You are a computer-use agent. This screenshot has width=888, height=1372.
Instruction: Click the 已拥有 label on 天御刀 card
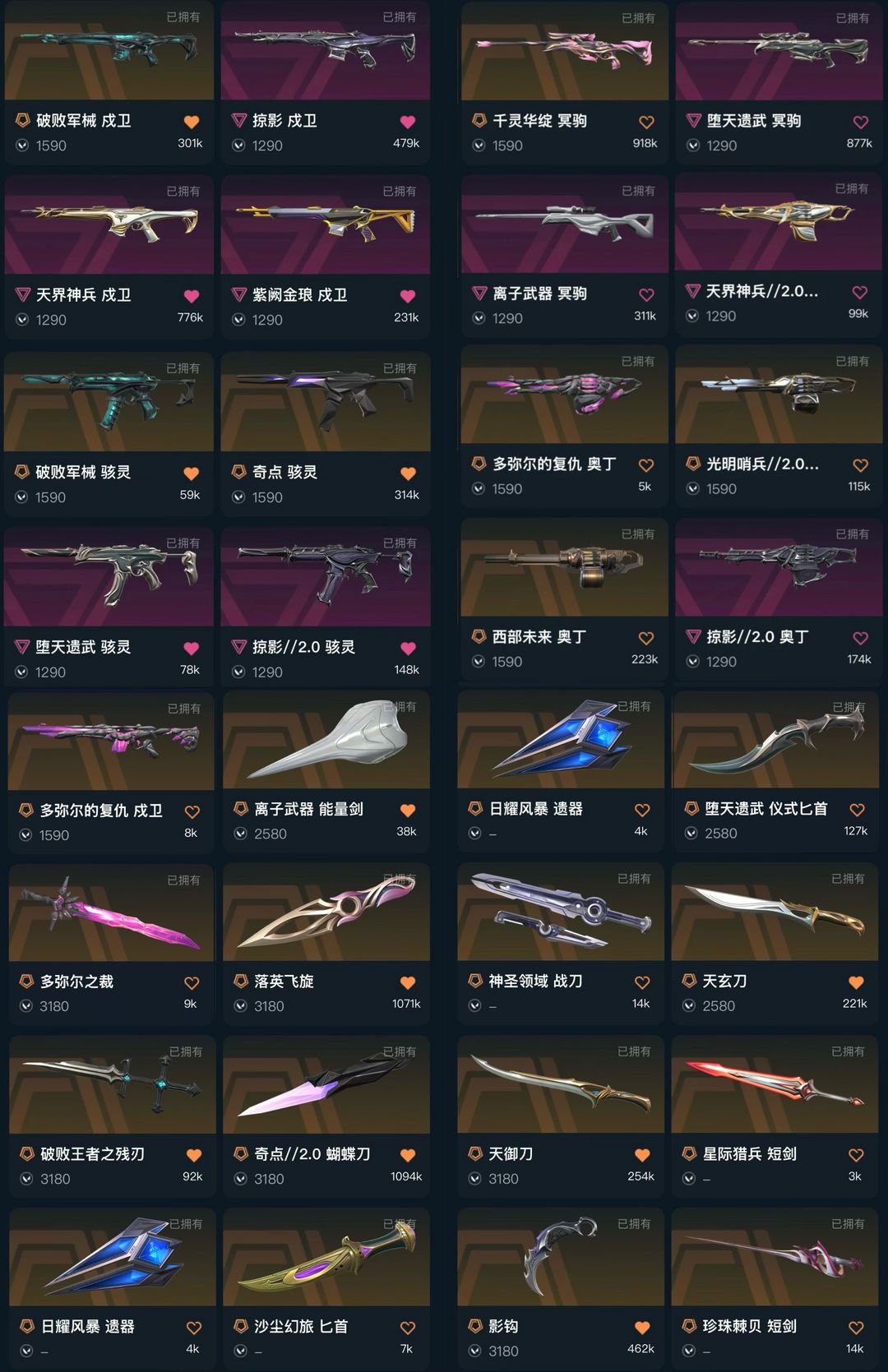coord(634,1051)
